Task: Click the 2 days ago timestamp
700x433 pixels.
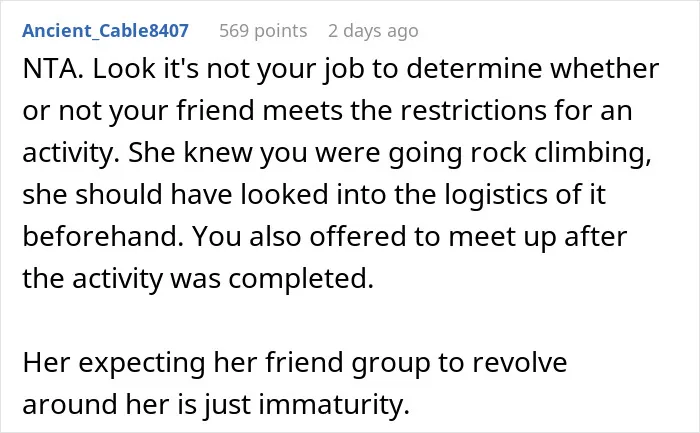Action: click(373, 31)
